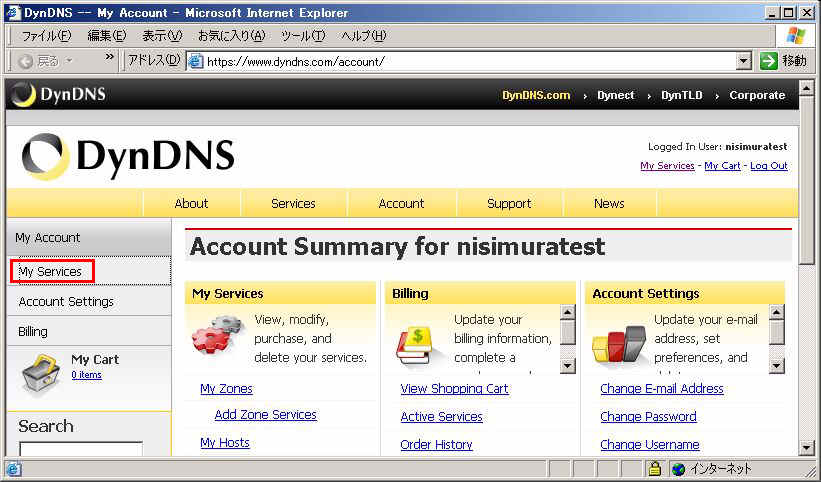Click the Corporate header link
Image resolution: width=821 pixels, height=482 pixels.
click(757, 95)
